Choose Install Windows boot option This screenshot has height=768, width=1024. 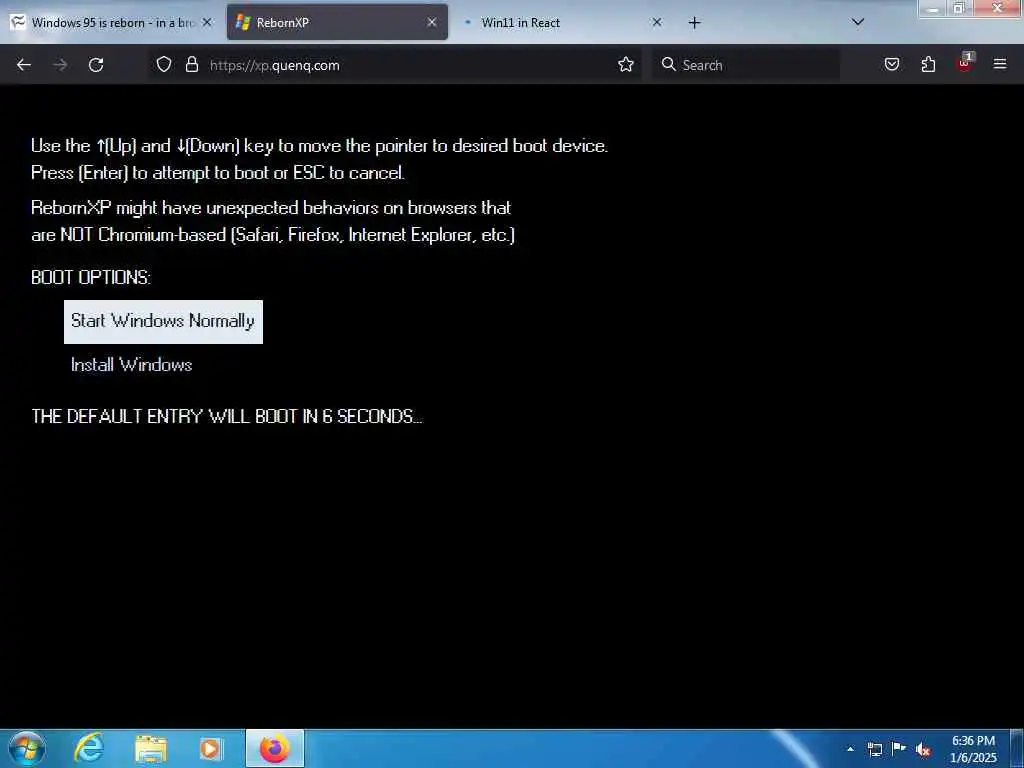click(x=131, y=364)
